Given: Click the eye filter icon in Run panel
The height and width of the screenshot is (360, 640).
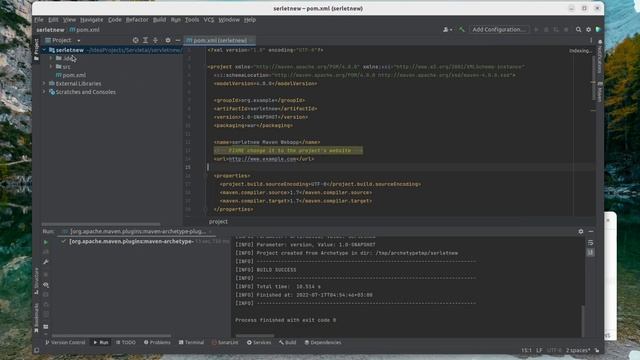Looking at the screenshot, I should coord(46,285).
